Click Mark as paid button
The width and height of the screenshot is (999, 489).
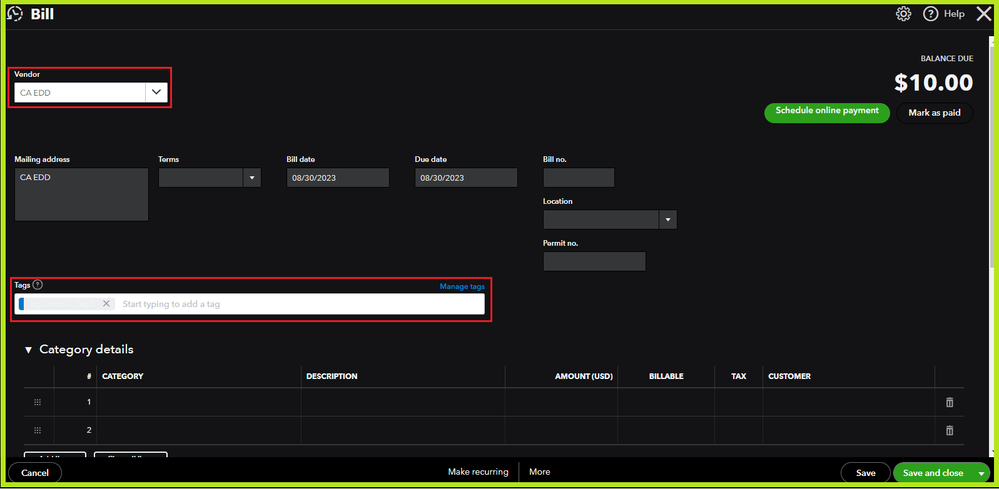(x=935, y=113)
